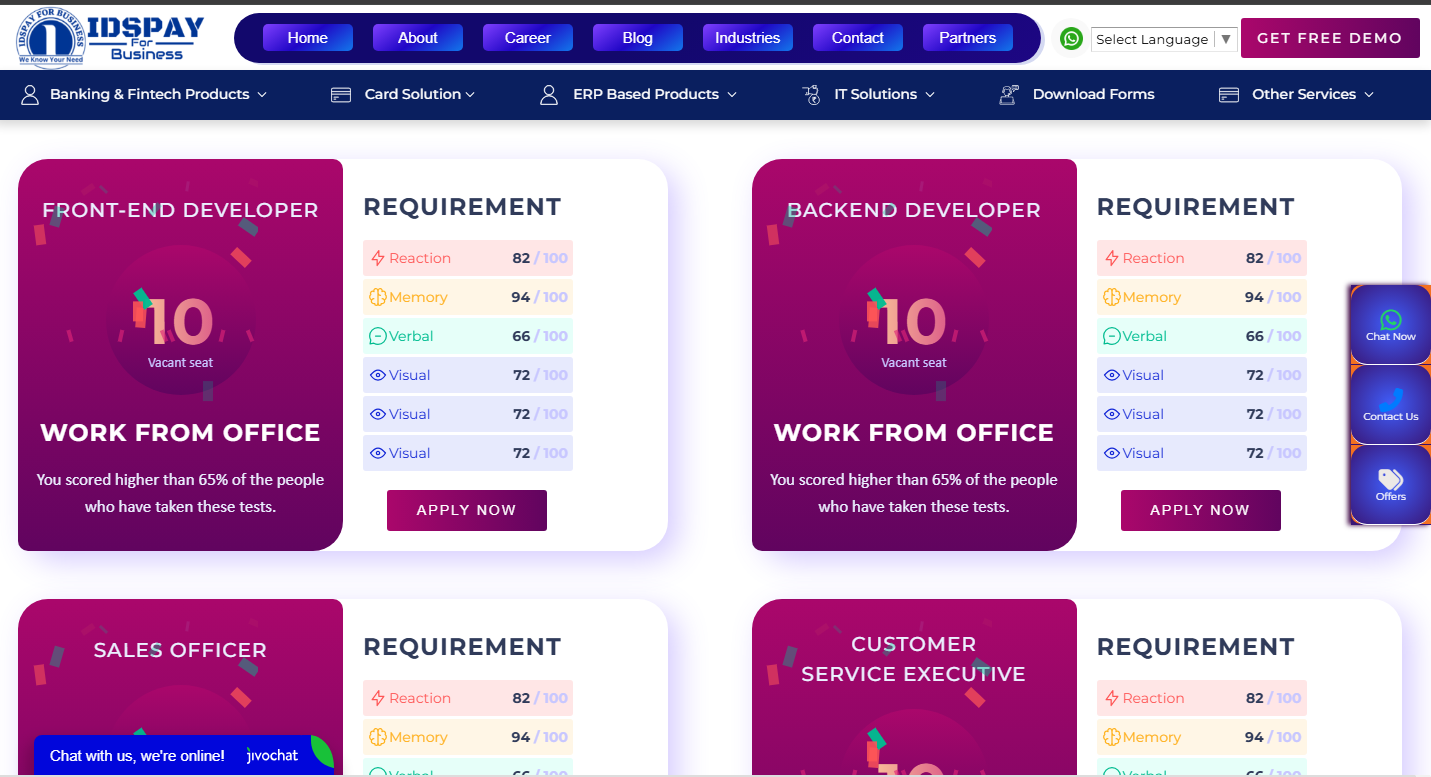The width and height of the screenshot is (1431, 777).
Task: Click the IDSPAY for Business logo
Action: 110,38
